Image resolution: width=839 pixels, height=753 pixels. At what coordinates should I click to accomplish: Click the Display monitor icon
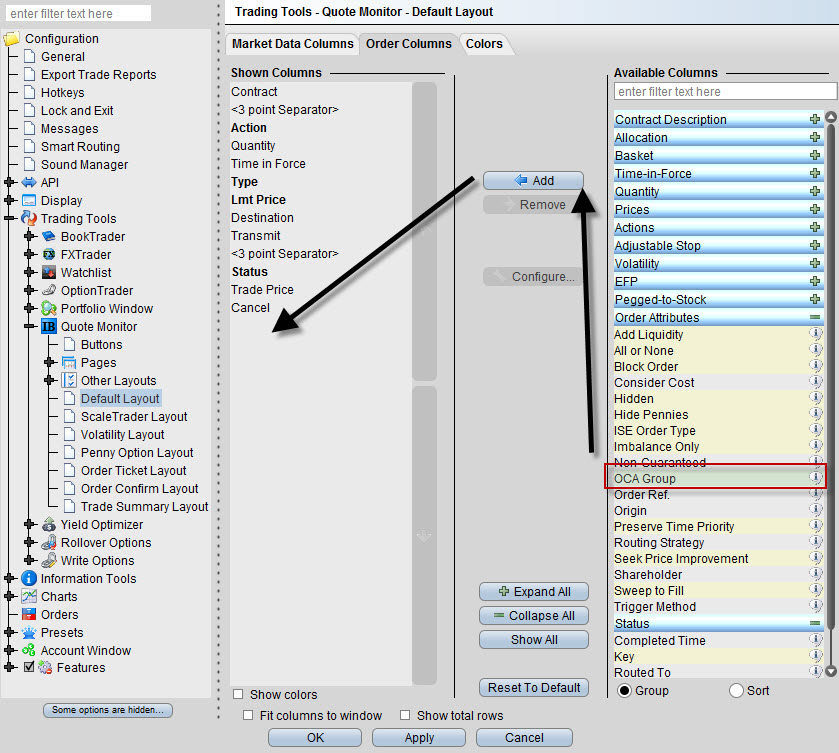click(x=29, y=201)
